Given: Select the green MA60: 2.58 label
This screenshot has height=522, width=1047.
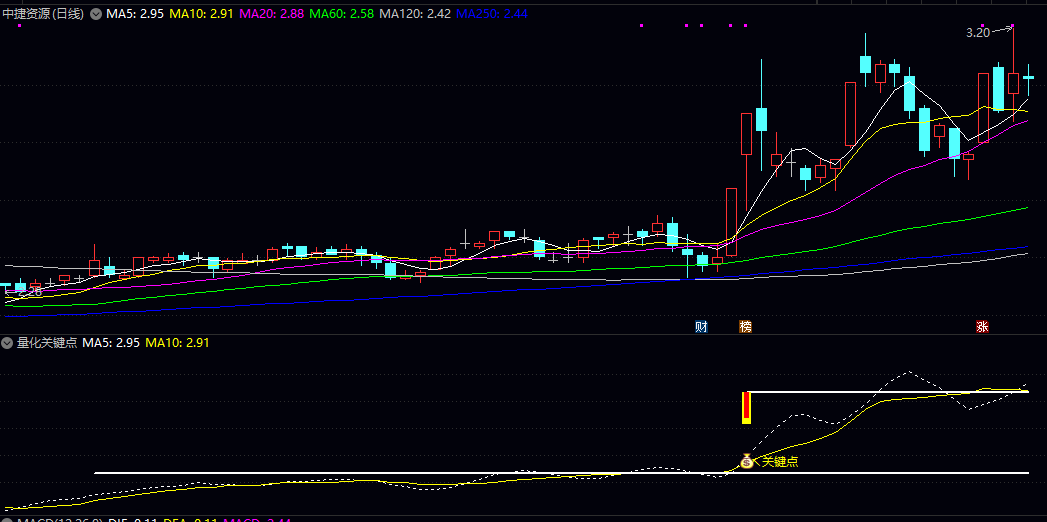Looking at the screenshot, I should point(341,13).
